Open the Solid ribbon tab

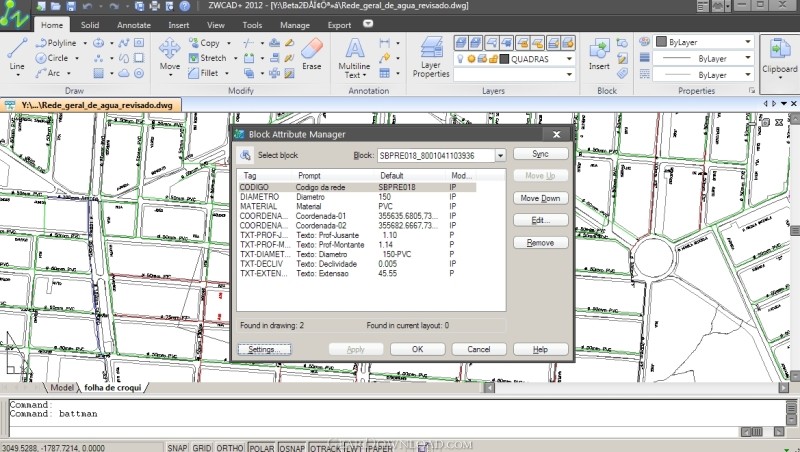coord(90,24)
